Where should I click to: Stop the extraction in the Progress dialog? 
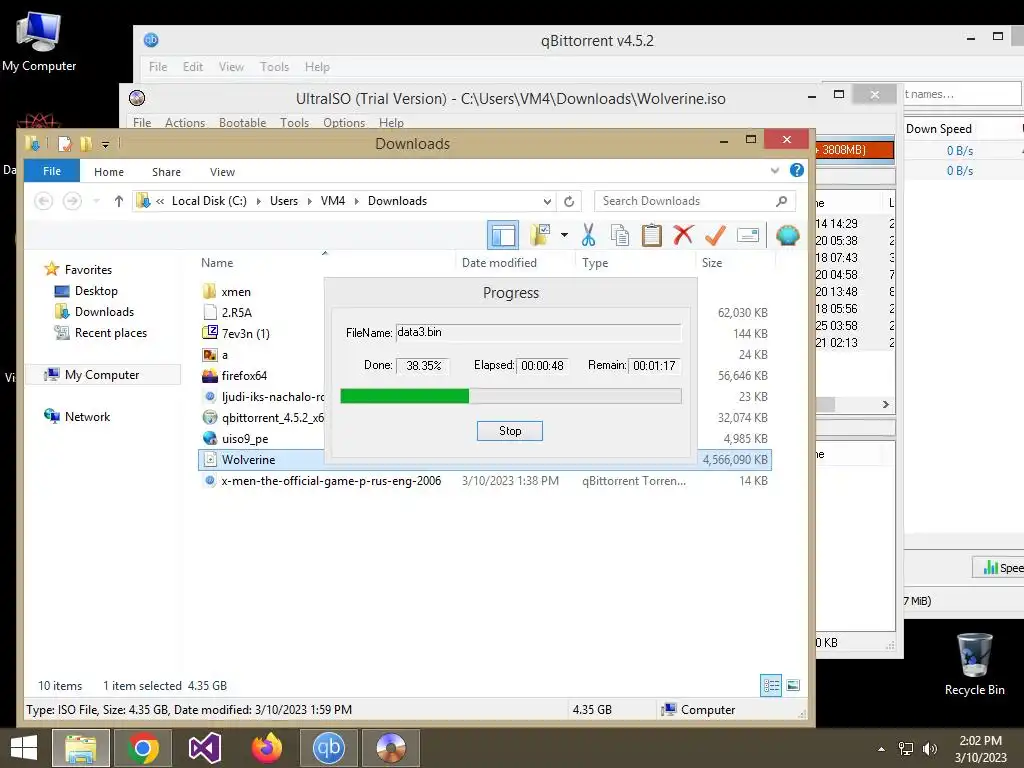(509, 431)
